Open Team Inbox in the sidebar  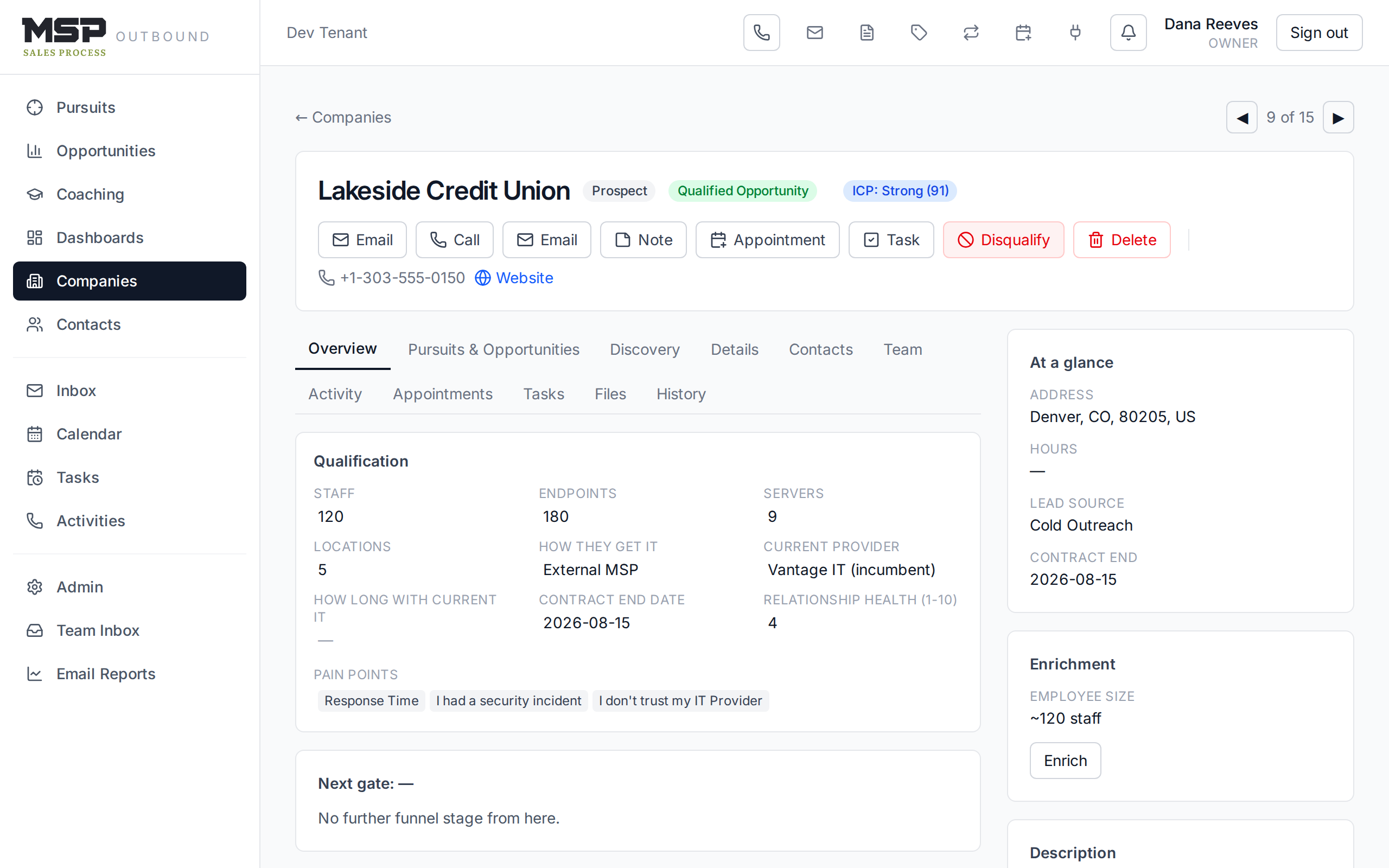[130, 630]
